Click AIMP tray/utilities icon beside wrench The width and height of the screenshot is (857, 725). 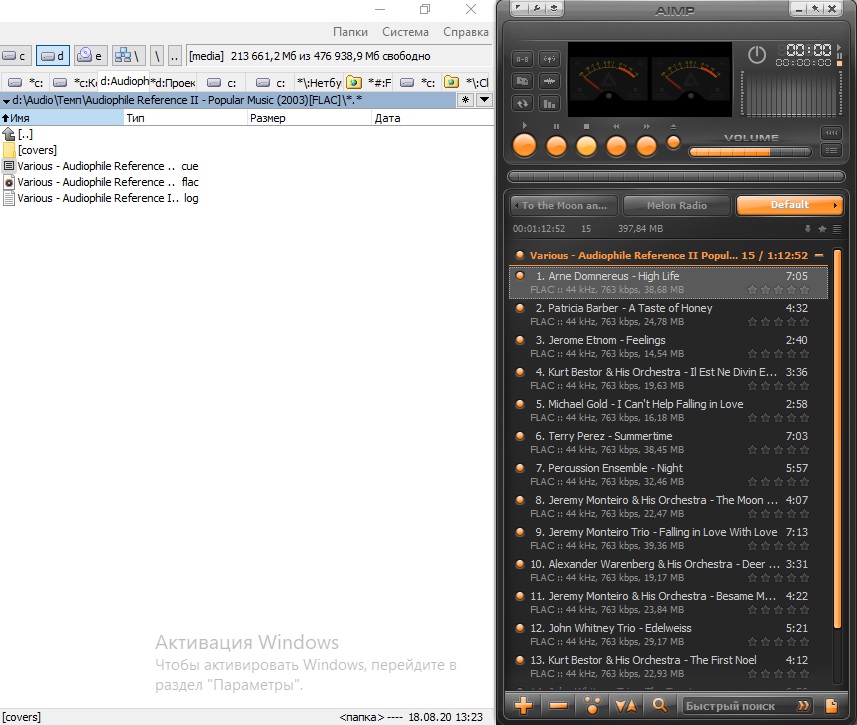[554, 8]
